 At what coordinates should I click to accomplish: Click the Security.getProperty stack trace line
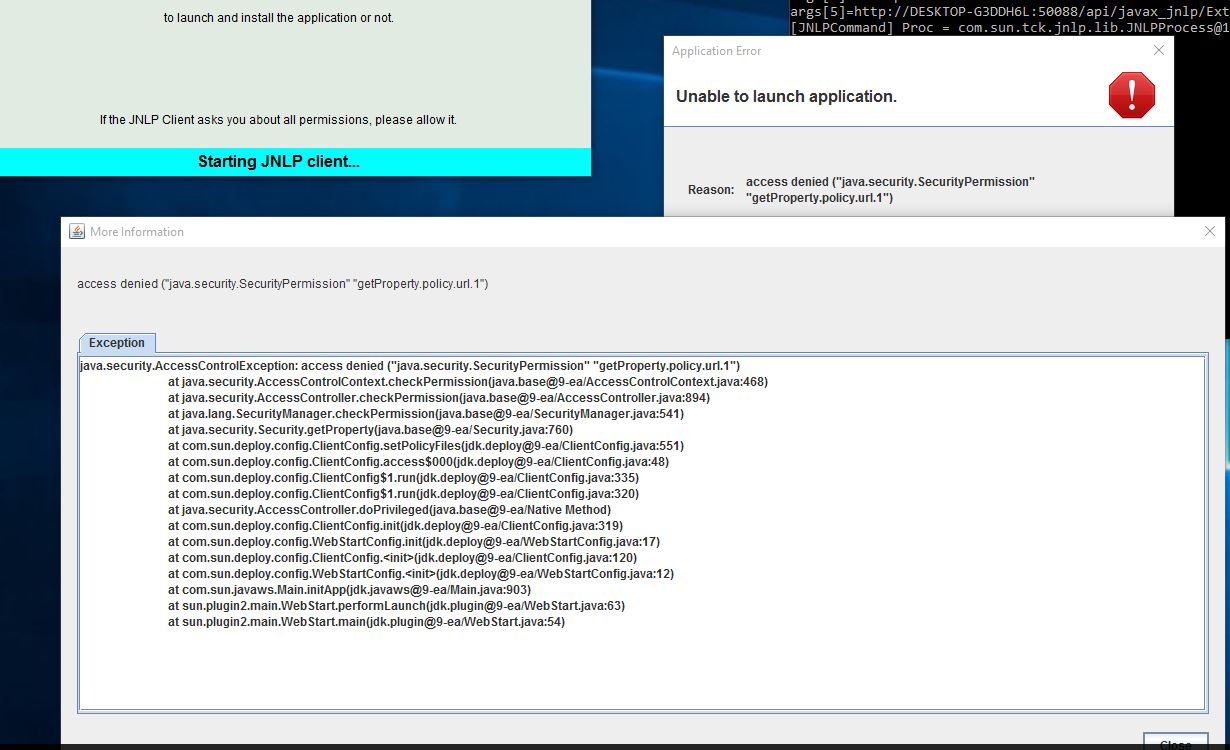coord(370,430)
